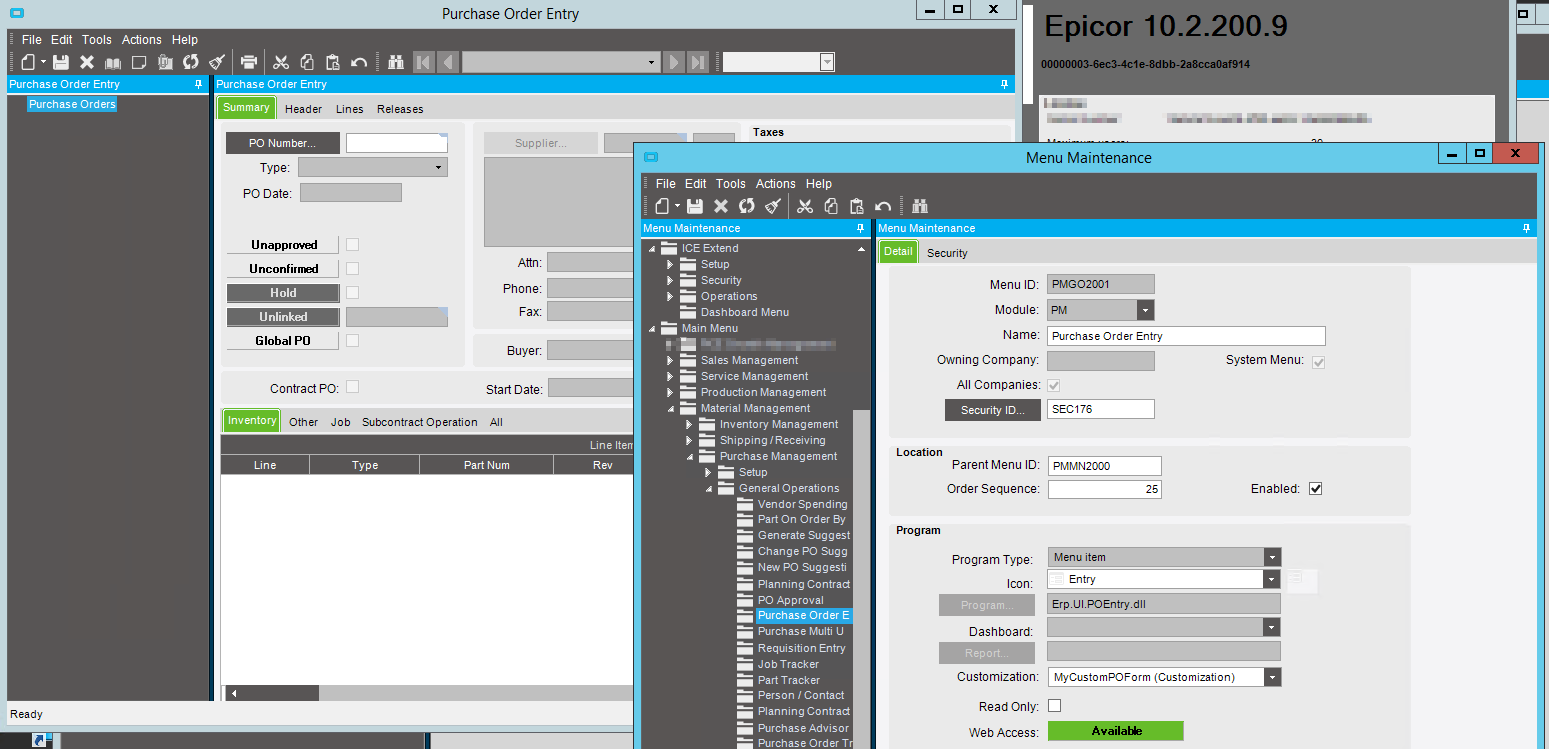Click the PO Number... button
Screen dimensions: 1549x749
click(x=283, y=143)
